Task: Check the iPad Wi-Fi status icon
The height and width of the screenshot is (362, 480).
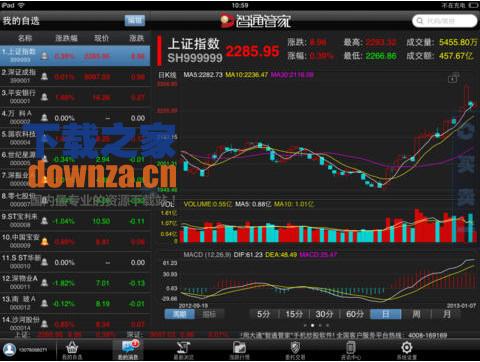Action: [21, 5]
